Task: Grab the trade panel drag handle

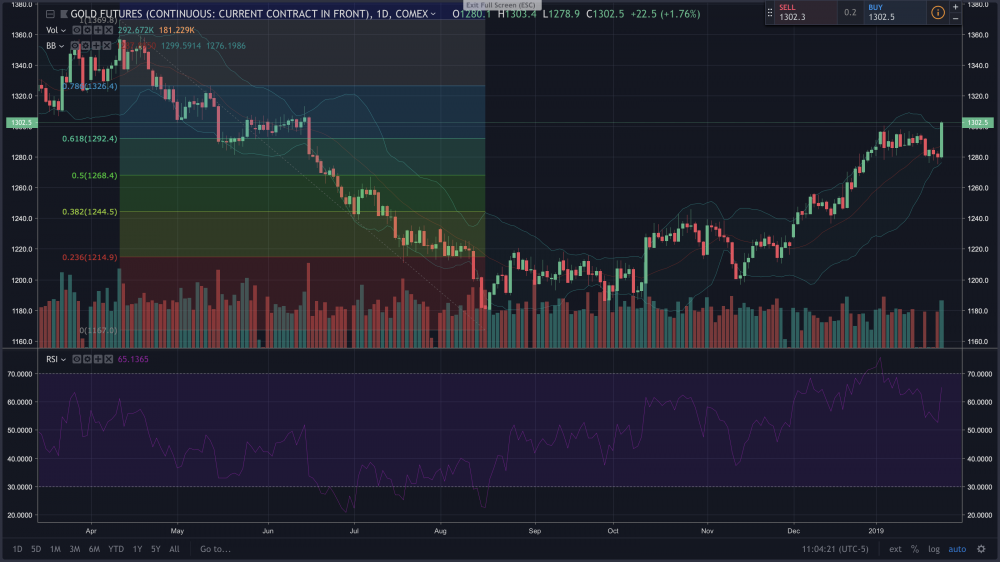Action: pos(770,13)
